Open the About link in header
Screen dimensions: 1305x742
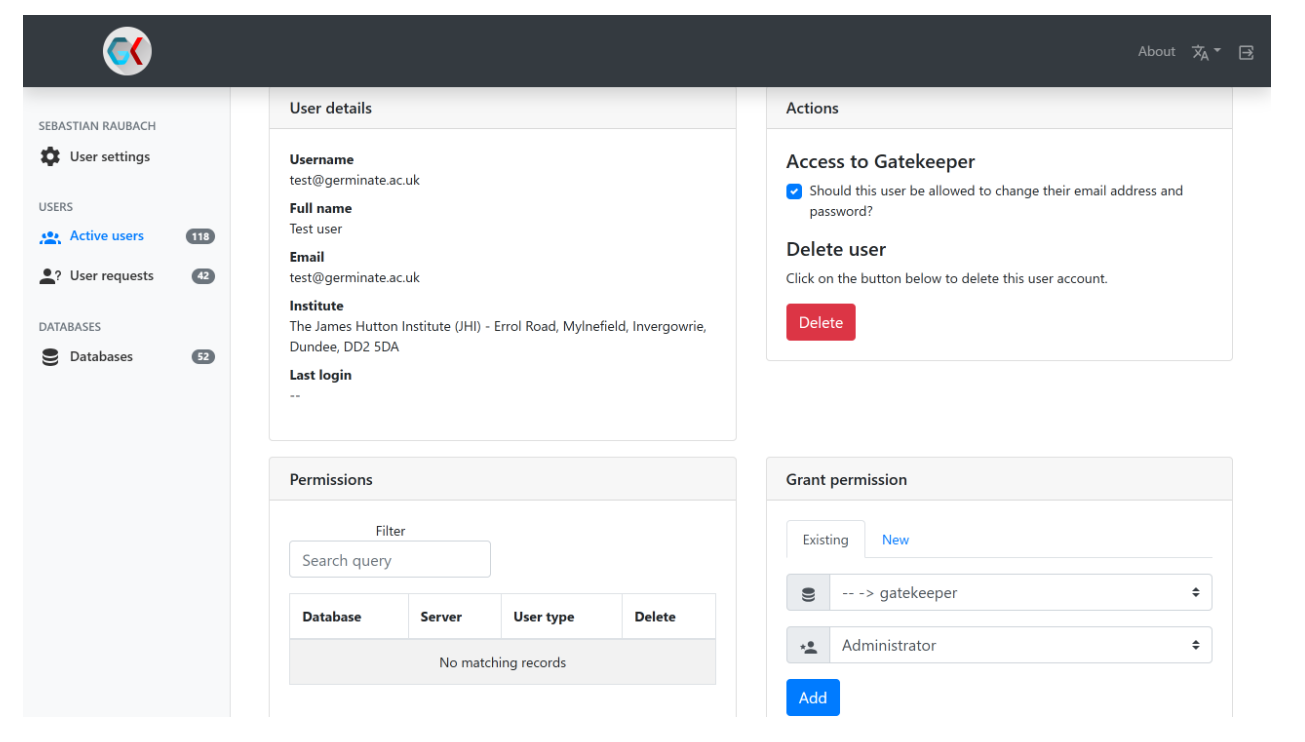(1156, 52)
